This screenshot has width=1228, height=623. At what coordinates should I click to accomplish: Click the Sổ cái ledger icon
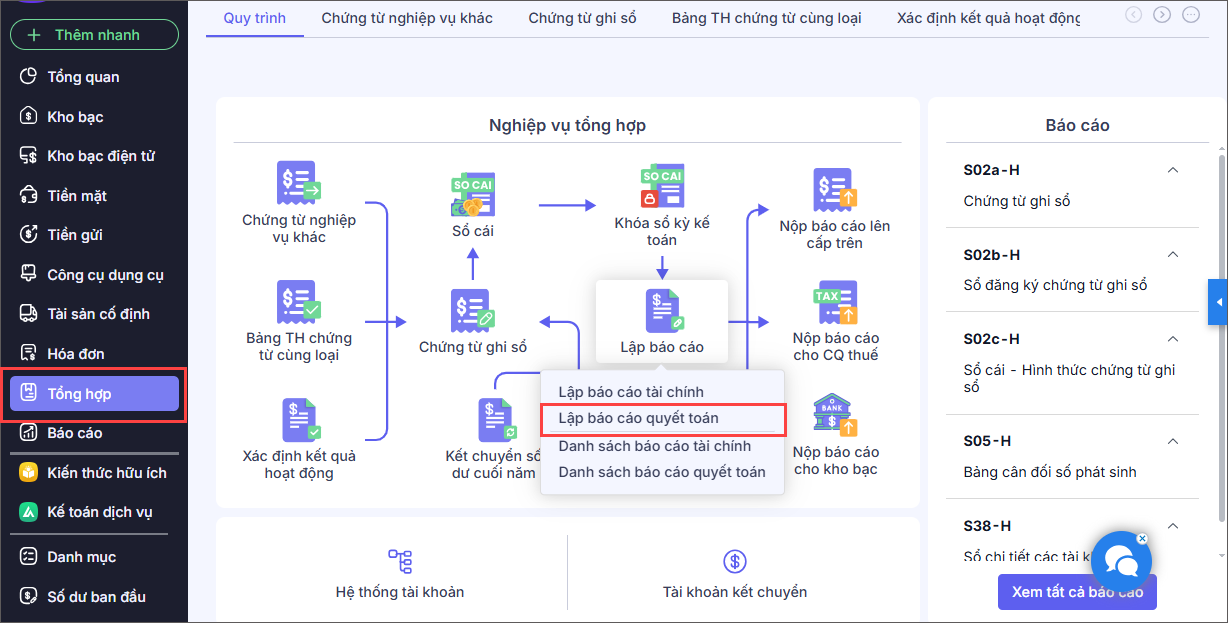(x=473, y=195)
